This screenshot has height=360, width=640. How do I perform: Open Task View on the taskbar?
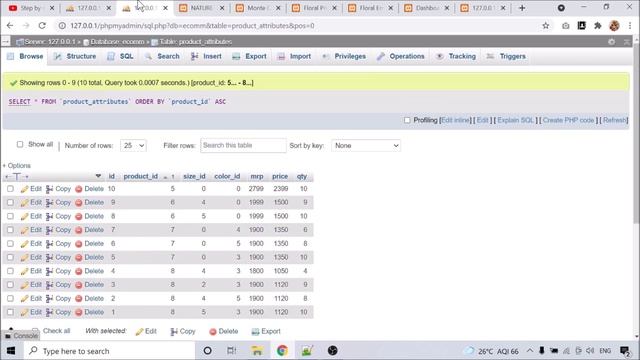(x=232, y=351)
